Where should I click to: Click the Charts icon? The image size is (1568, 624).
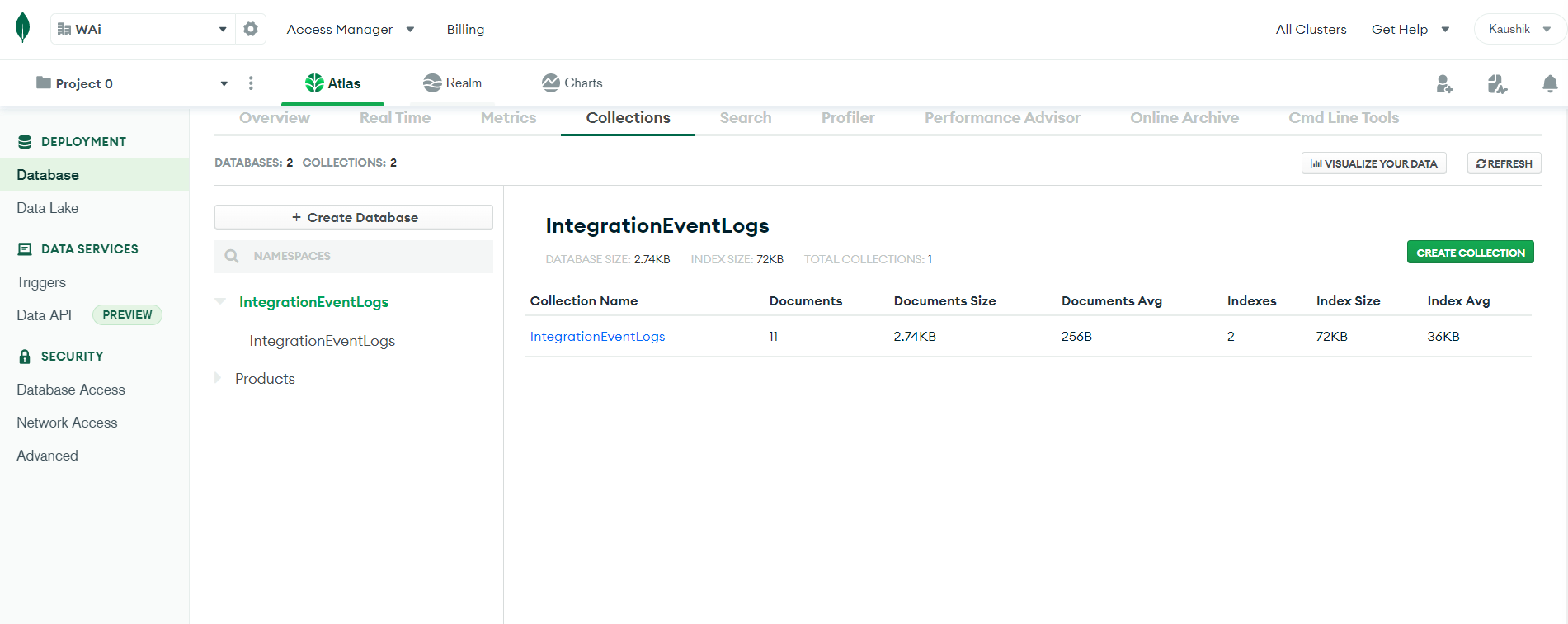pyautogui.click(x=551, y=83)
